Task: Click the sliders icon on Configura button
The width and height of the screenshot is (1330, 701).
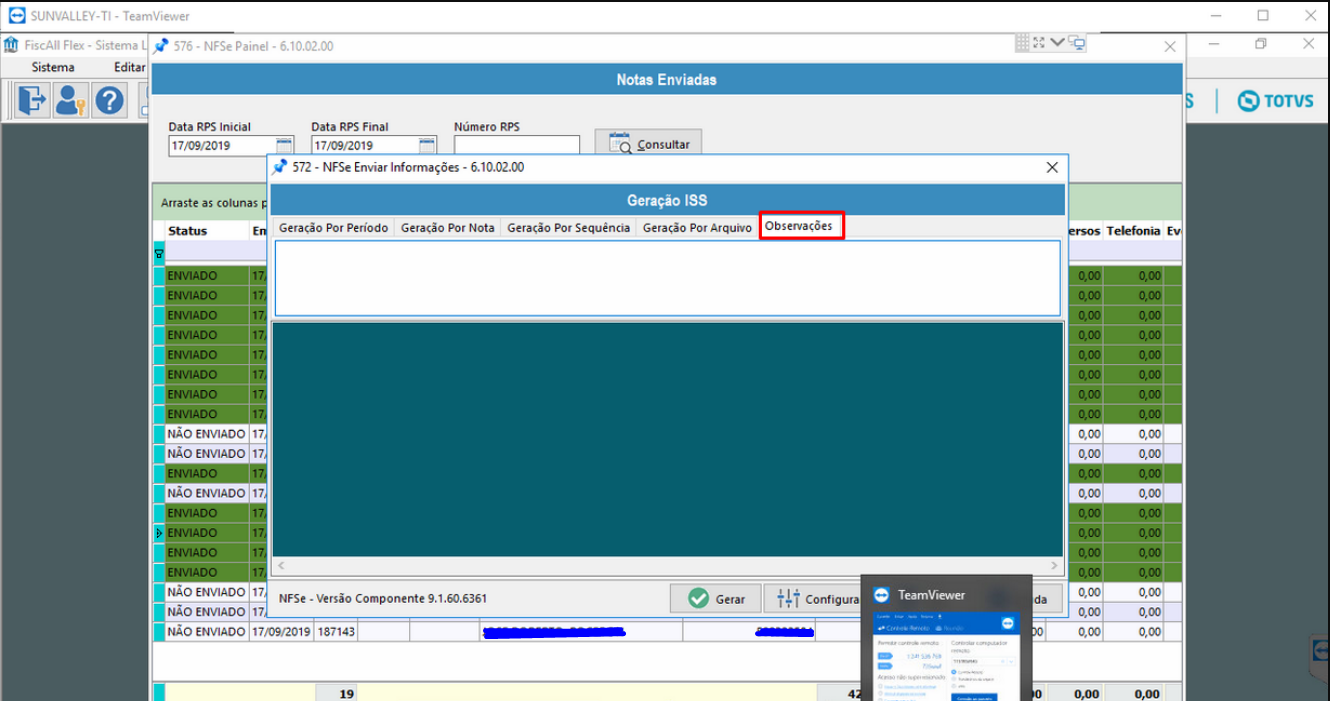Action: point(788,598)
